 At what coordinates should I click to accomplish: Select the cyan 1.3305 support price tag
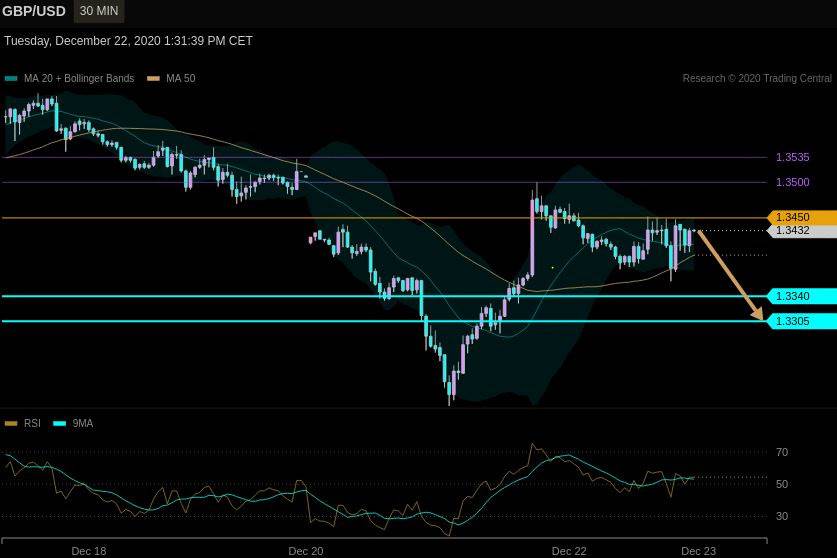pyautogui.click(x=802, y=321)
